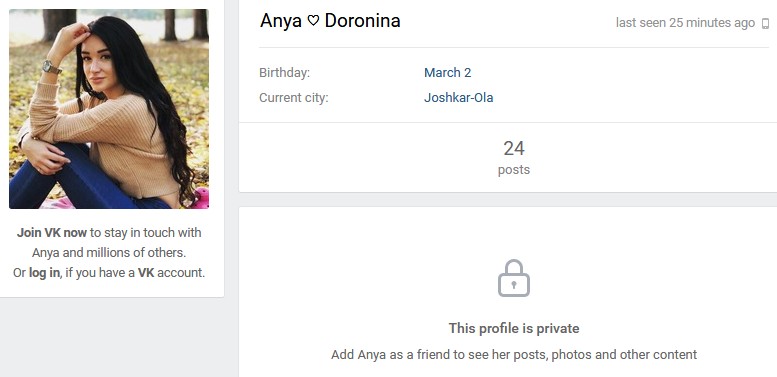
Task: Click the 24 posts count number
Action: 514,148
